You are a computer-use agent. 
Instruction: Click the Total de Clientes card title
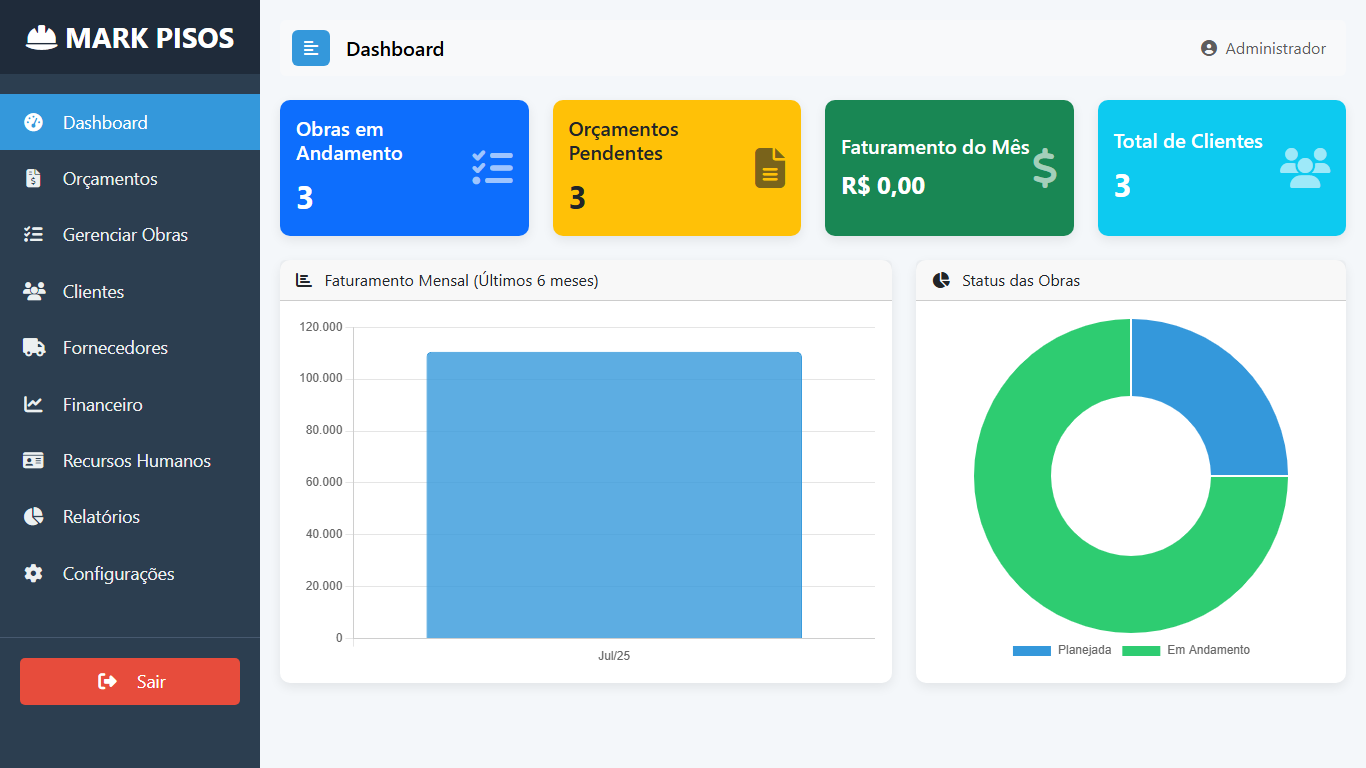pos(1188,141)
